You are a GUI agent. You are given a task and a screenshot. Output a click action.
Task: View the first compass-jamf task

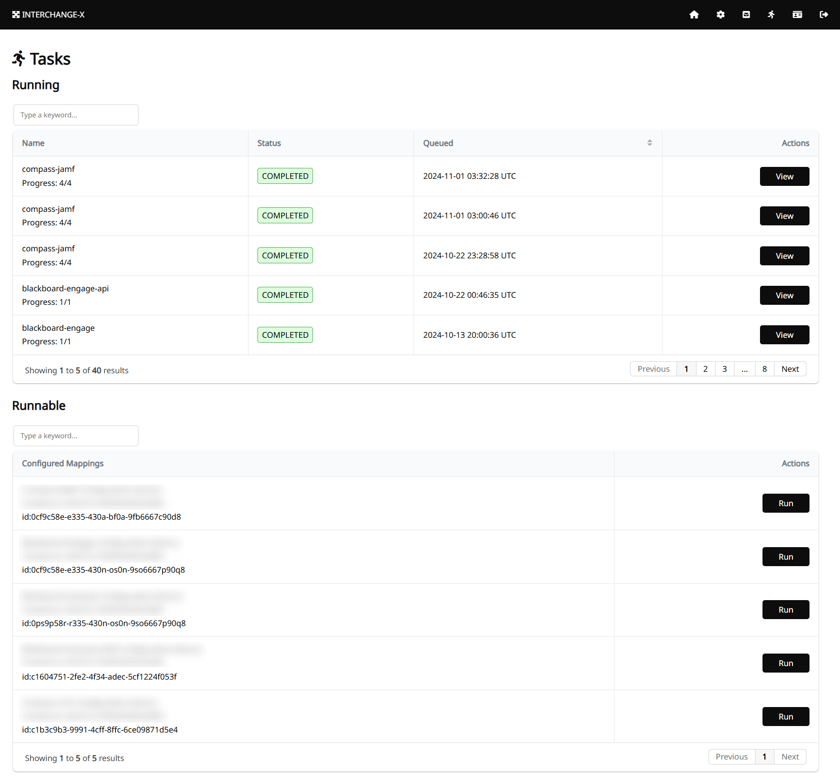[784, 176]
